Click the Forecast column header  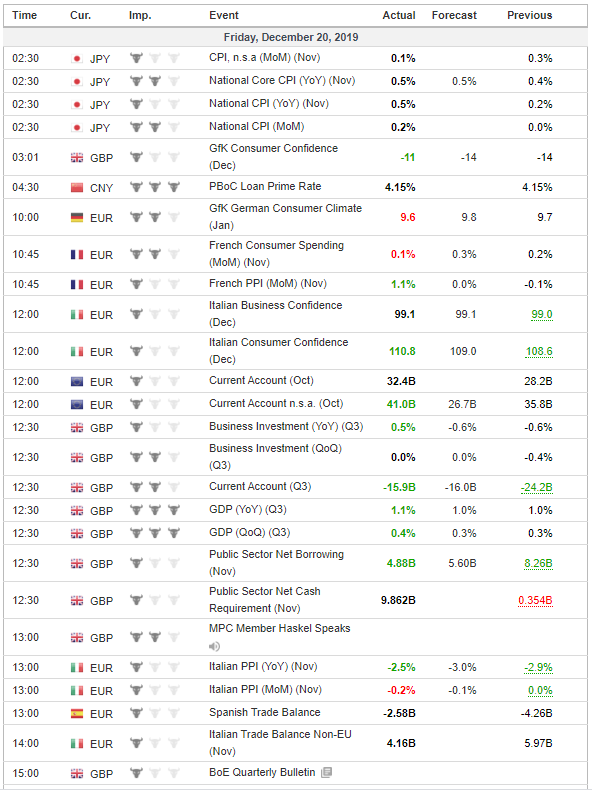point(454,15)
